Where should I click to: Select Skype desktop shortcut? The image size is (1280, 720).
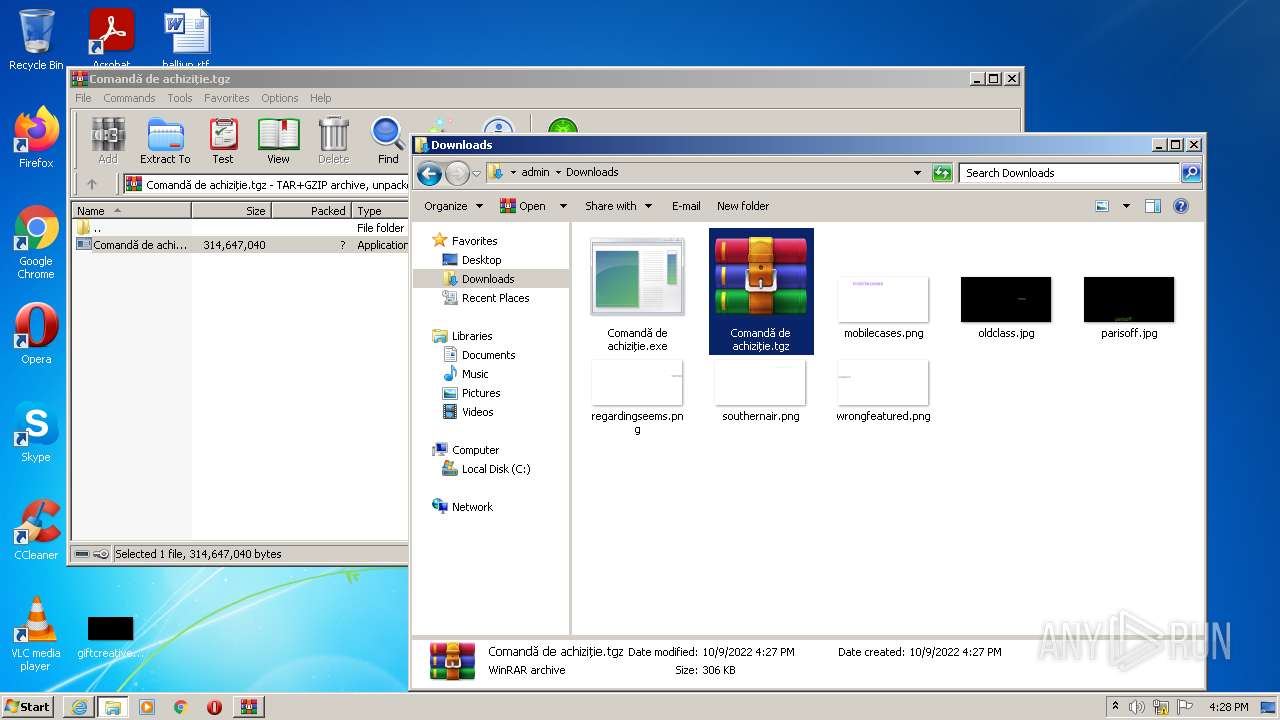click(36, 432)
